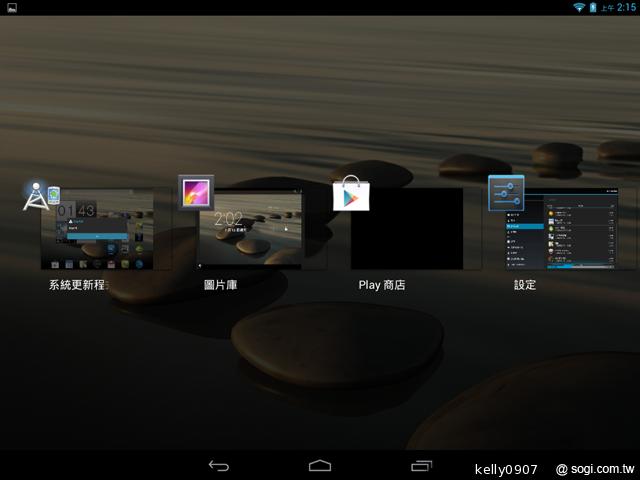
Task: Open the Wi-Fi status icon
Action: click(579, 7)
